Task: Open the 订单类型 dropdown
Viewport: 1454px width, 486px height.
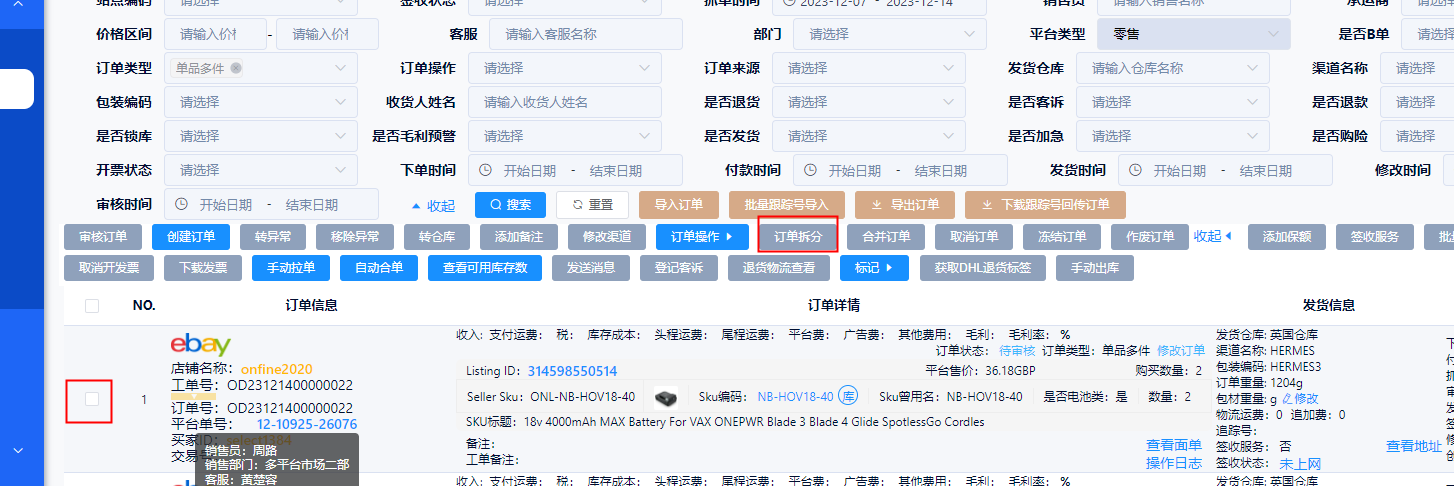Action: click(261, 68)
